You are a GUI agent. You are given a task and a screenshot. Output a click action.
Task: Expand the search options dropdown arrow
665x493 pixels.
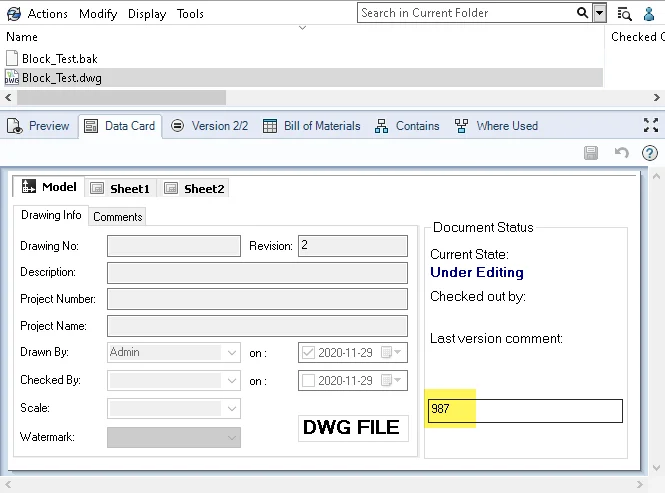599,13
